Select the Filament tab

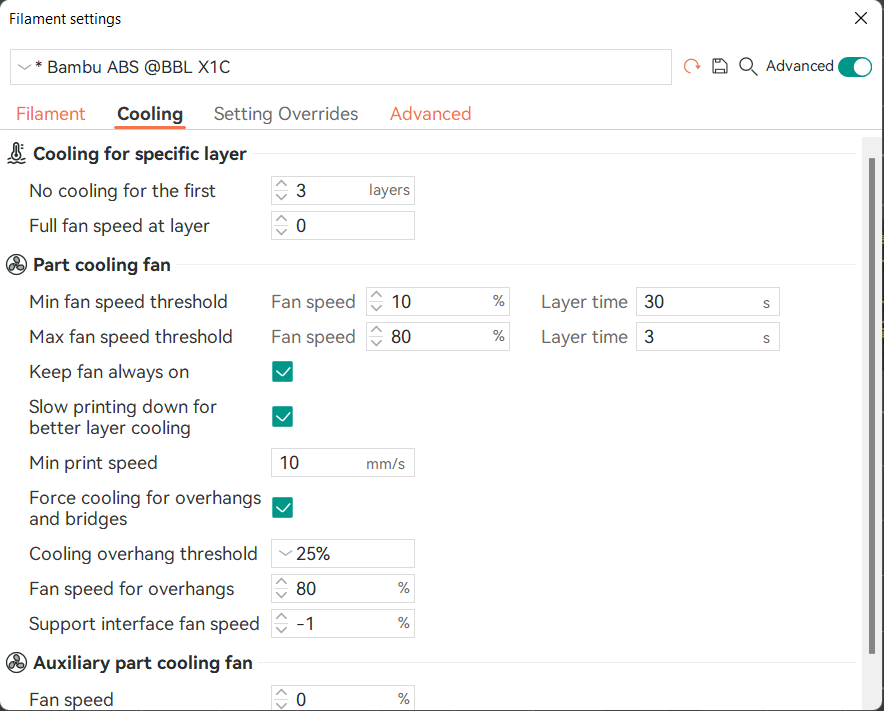50,113
